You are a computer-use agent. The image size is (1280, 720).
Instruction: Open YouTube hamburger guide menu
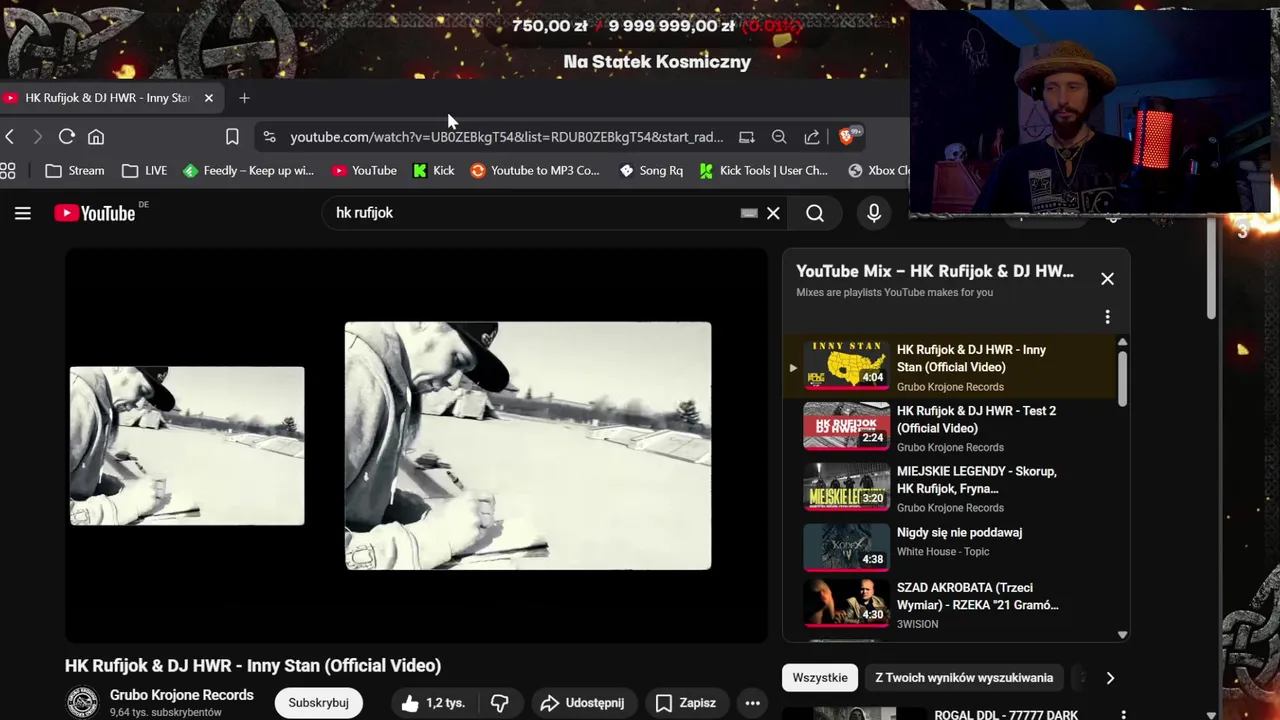coord(23,213)
